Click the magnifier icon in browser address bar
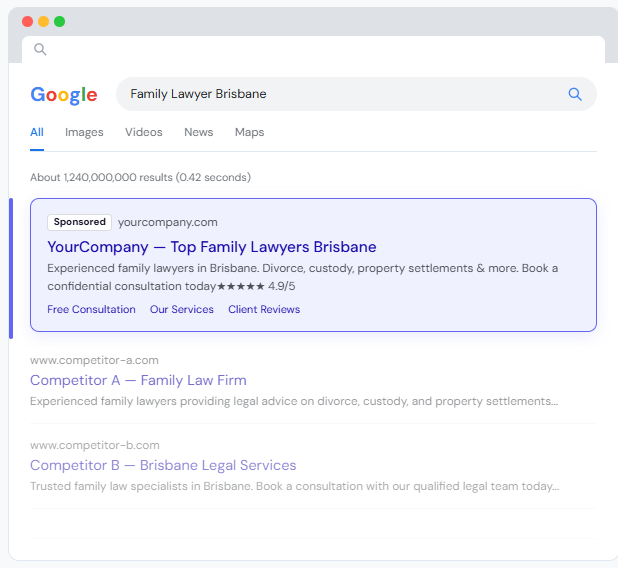The height and width of the screenshot is (568, 618). point(40,49)
